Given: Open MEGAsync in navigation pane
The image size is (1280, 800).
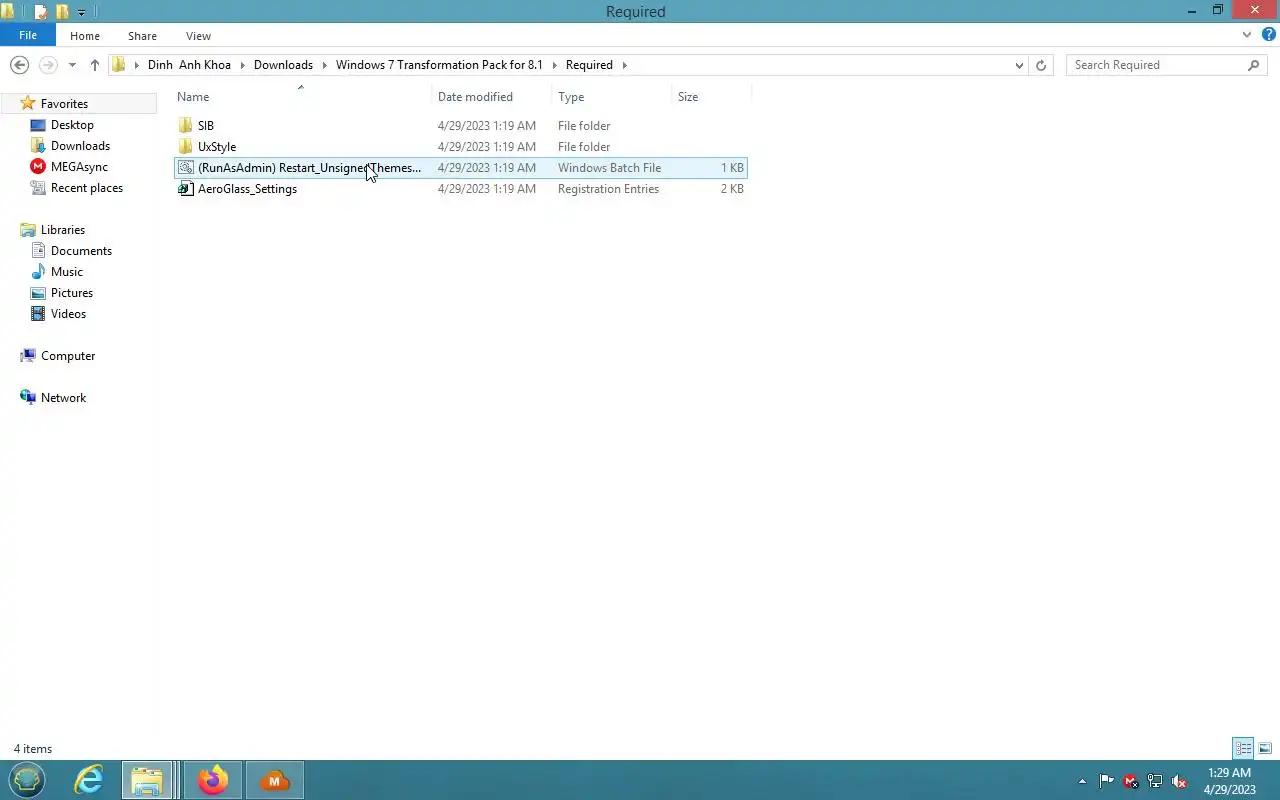Looking at the screenshot, I should click(79, 167).
